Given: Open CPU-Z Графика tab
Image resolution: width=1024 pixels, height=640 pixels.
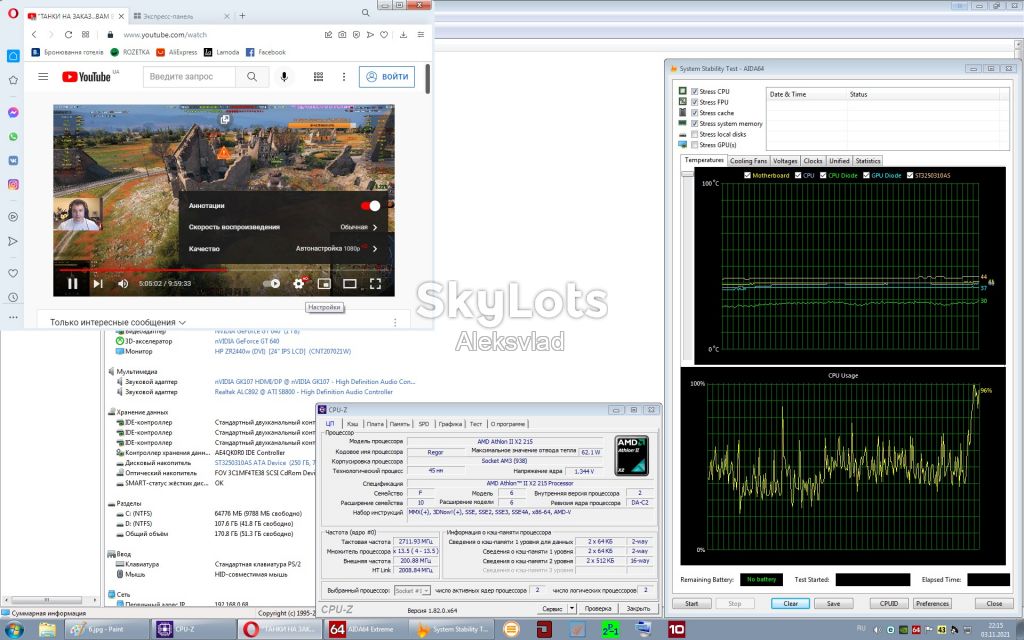Looking at the screenshot, I should (x=451, y=424).
